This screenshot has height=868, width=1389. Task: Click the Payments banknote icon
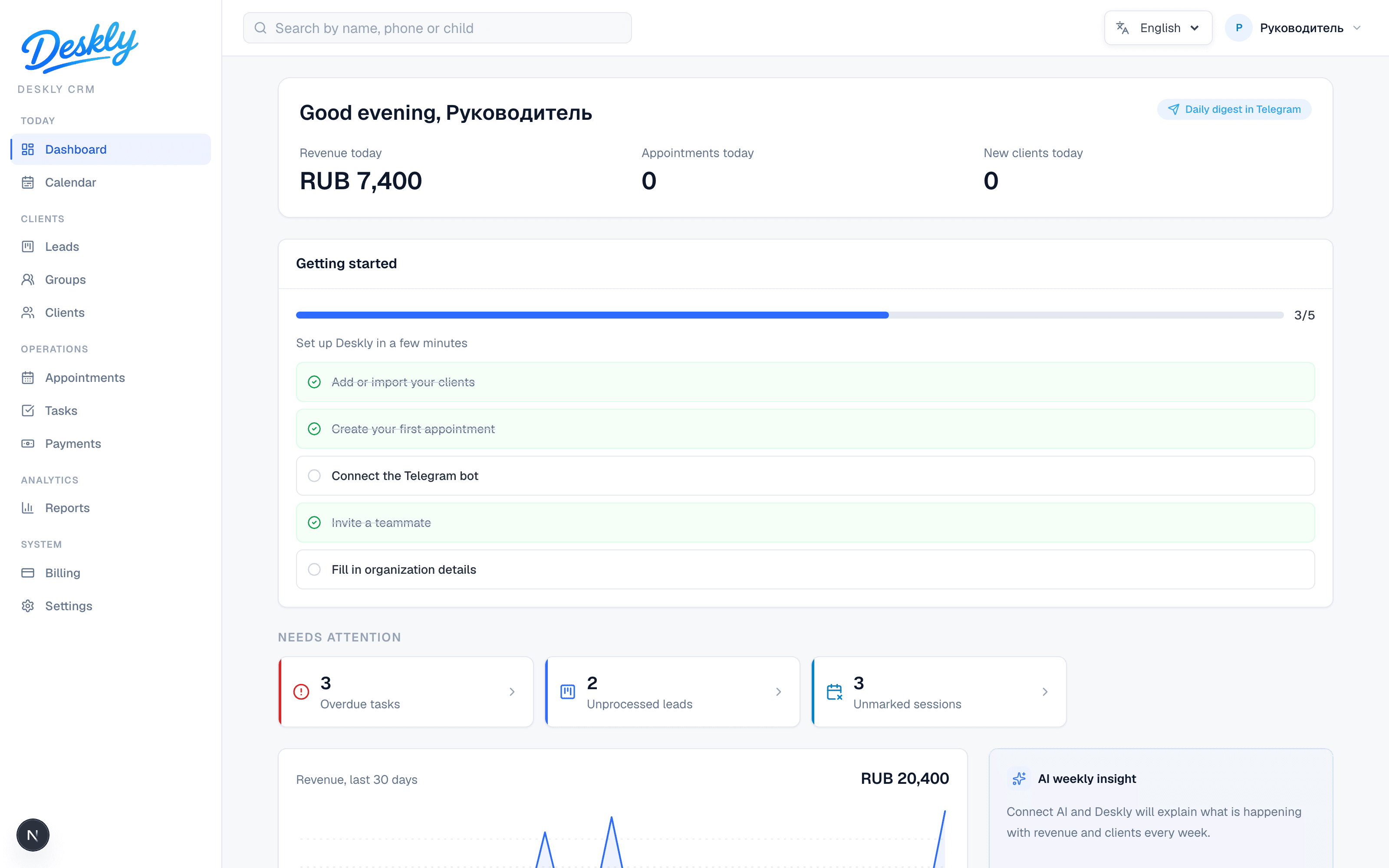[27, 444]
